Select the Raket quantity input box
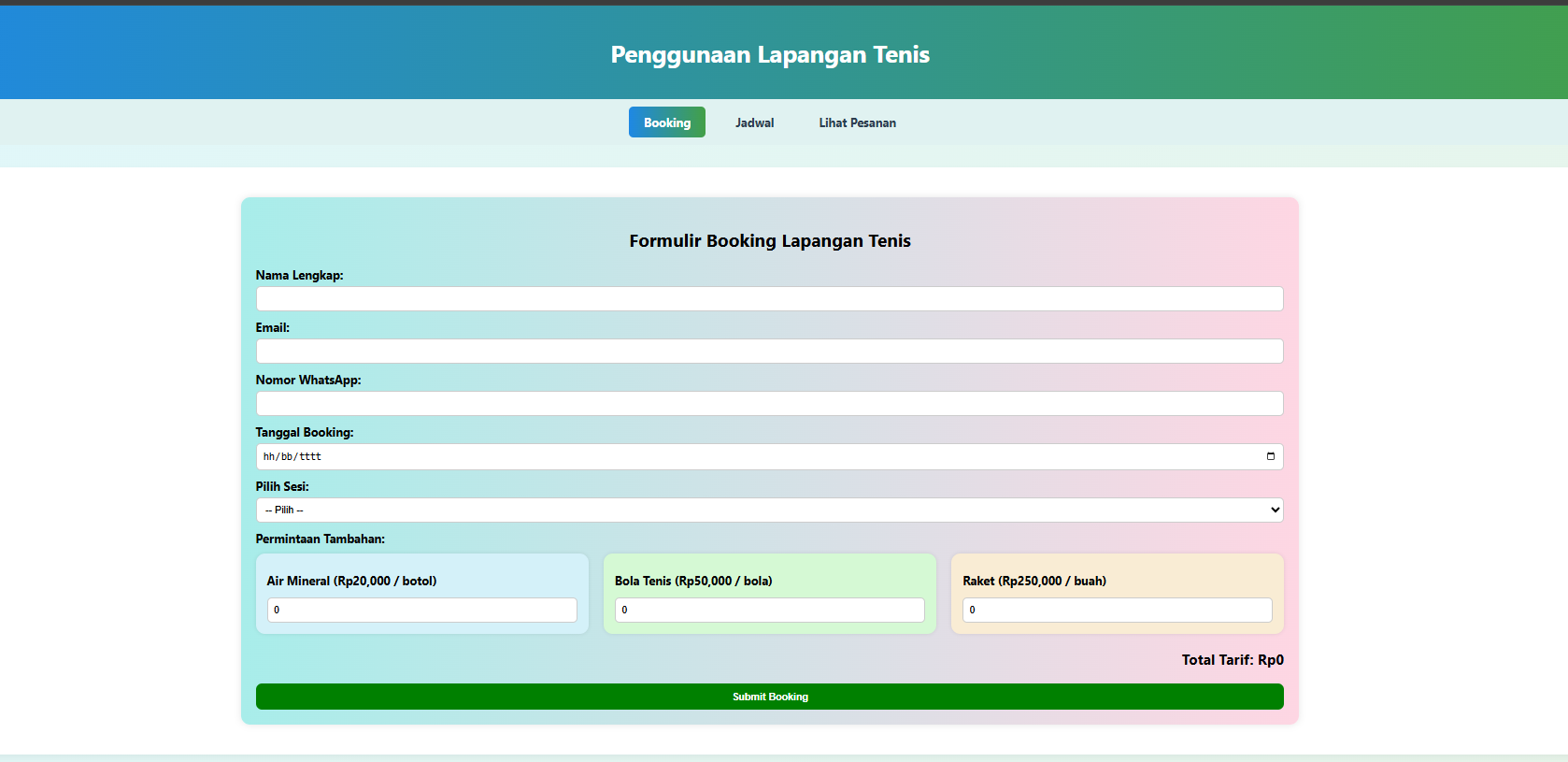The width and height of the screenshot is (1568, 762). 1117,610
